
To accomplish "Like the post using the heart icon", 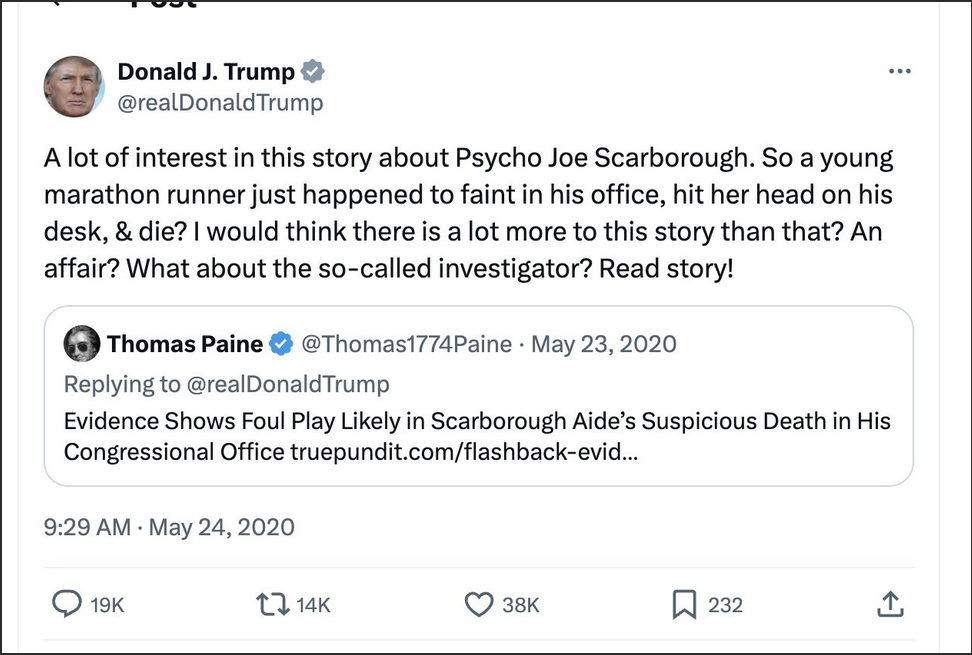I will coord(478,604).
